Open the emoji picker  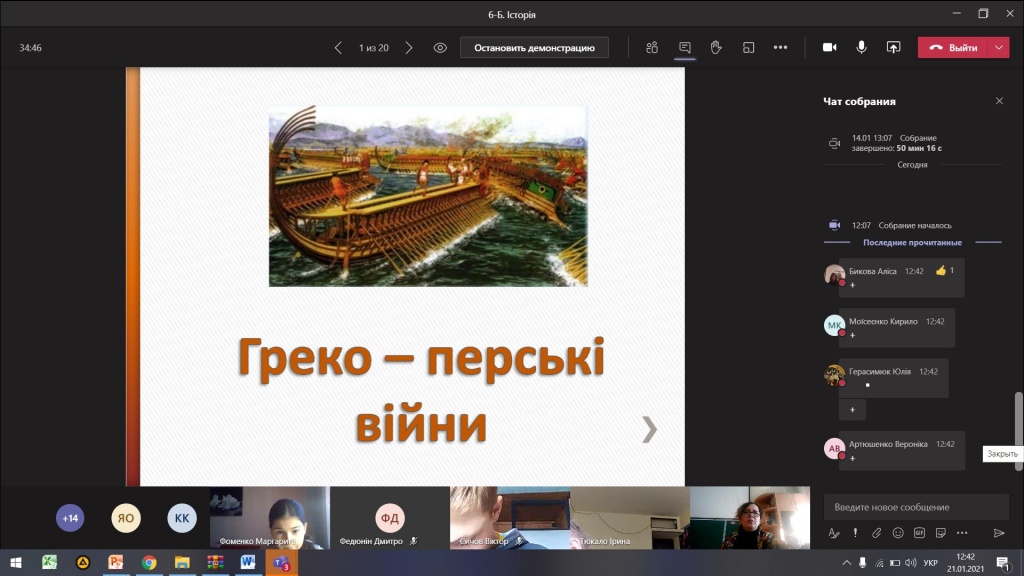pyautogui.click(x=898, y=533)
